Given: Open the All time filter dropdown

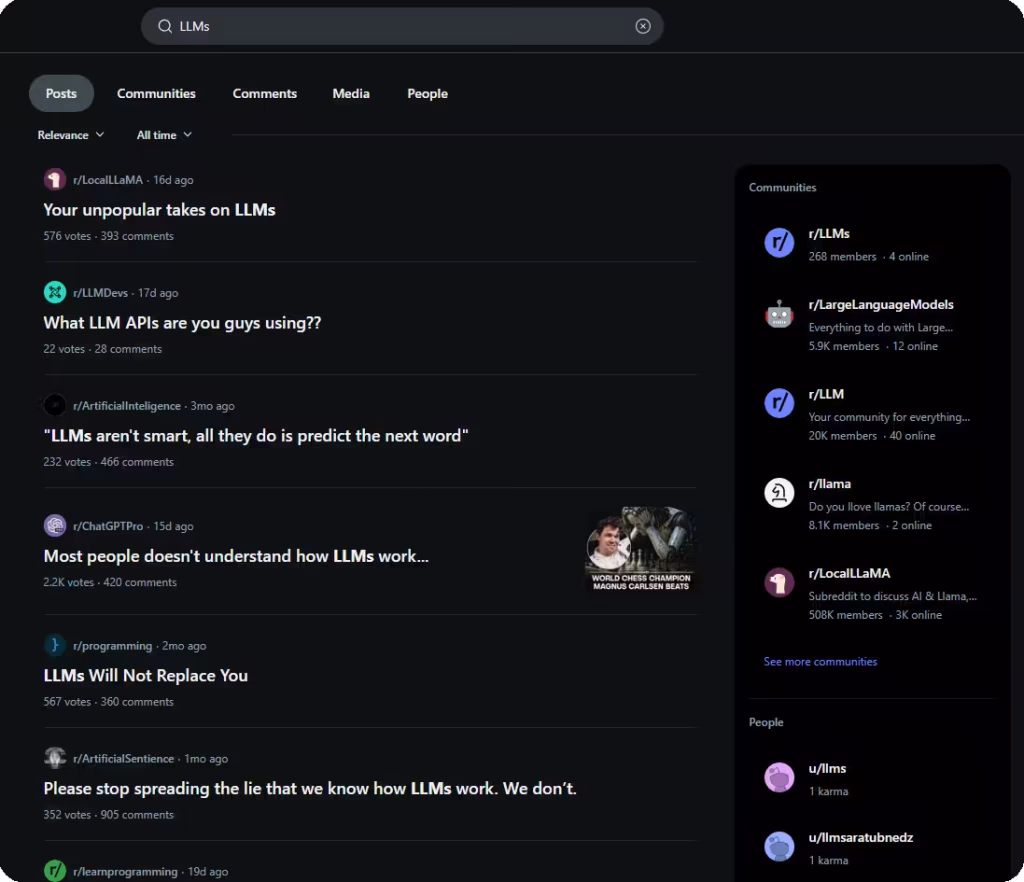Looking at the screenshot, I should click(x=164, y=134).
